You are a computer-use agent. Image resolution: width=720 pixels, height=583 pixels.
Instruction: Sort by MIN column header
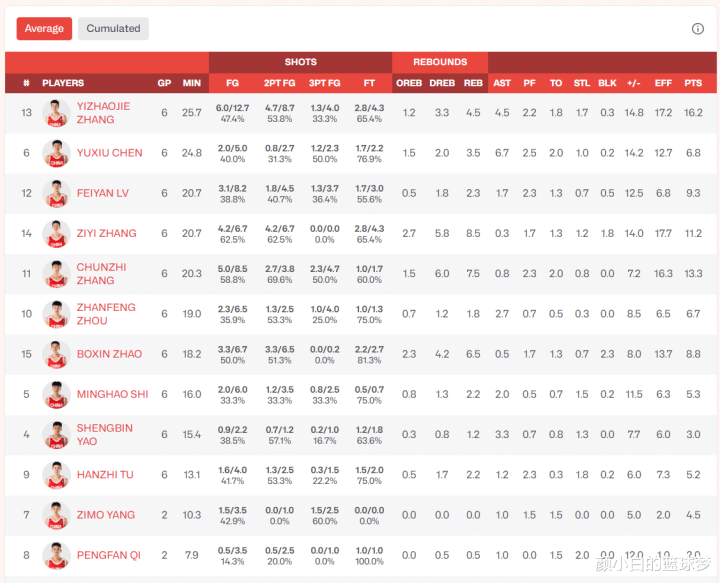click(x=191, y=83)
